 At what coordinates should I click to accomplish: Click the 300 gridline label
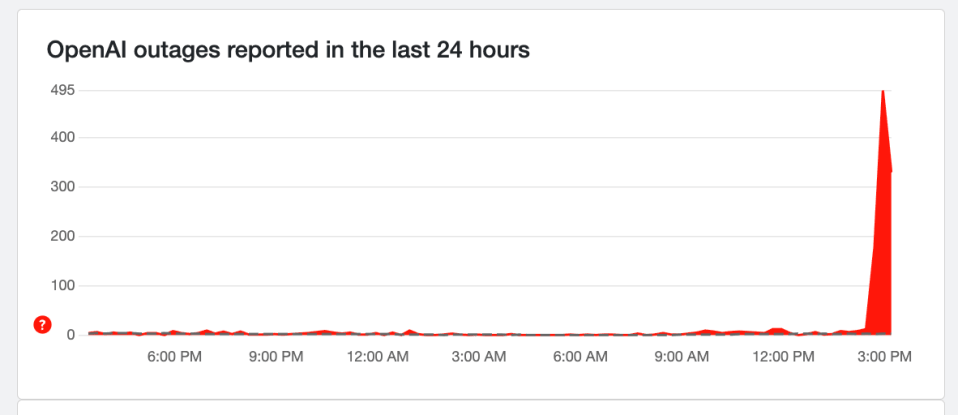point(62,187)
